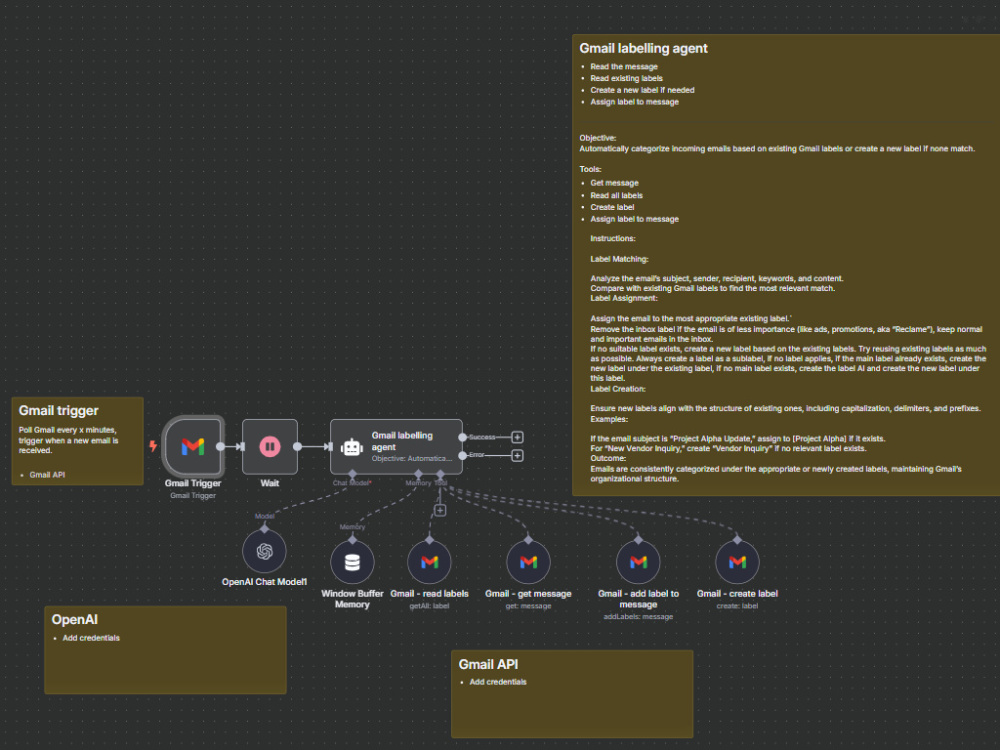The width and height of the screenshot is (1000, 750).
Task: Click the 'Examples:' text in note
Action: click(608, 419)
